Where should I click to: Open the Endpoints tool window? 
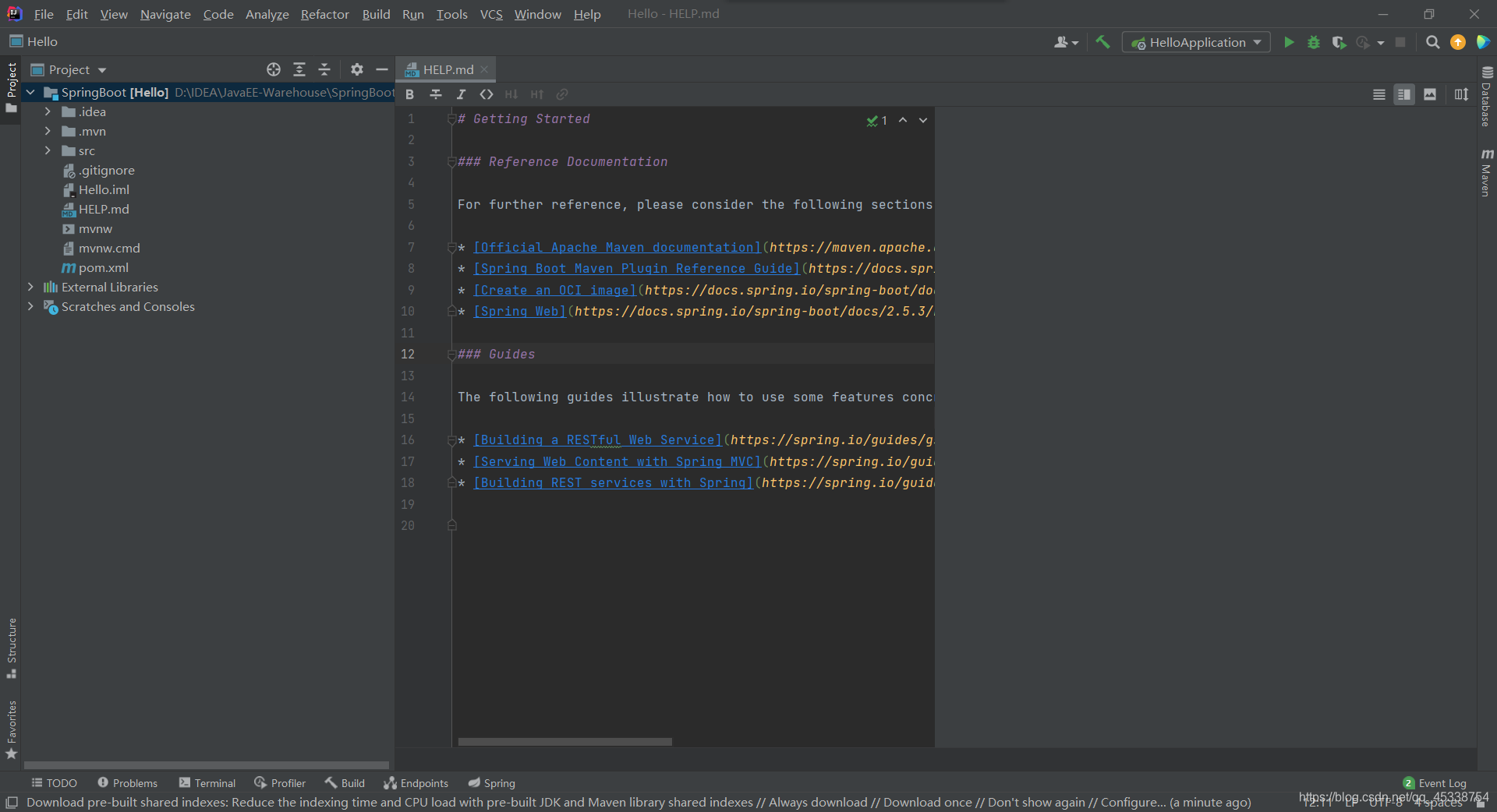[x=416, y=783]
